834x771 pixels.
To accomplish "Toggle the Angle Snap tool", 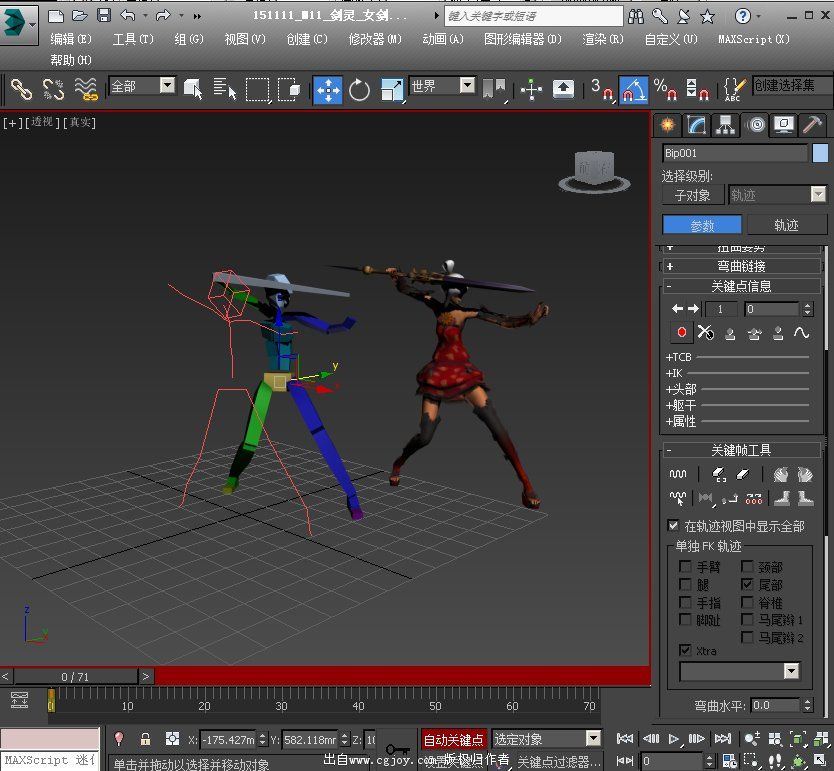I will pyautogui.click(x=632, y=90).
